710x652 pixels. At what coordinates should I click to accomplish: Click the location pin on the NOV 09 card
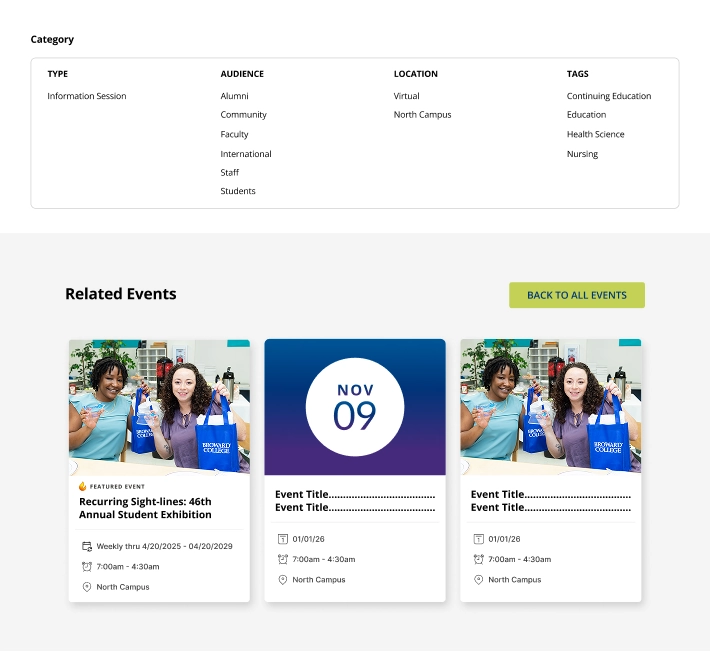coord(283,580)
